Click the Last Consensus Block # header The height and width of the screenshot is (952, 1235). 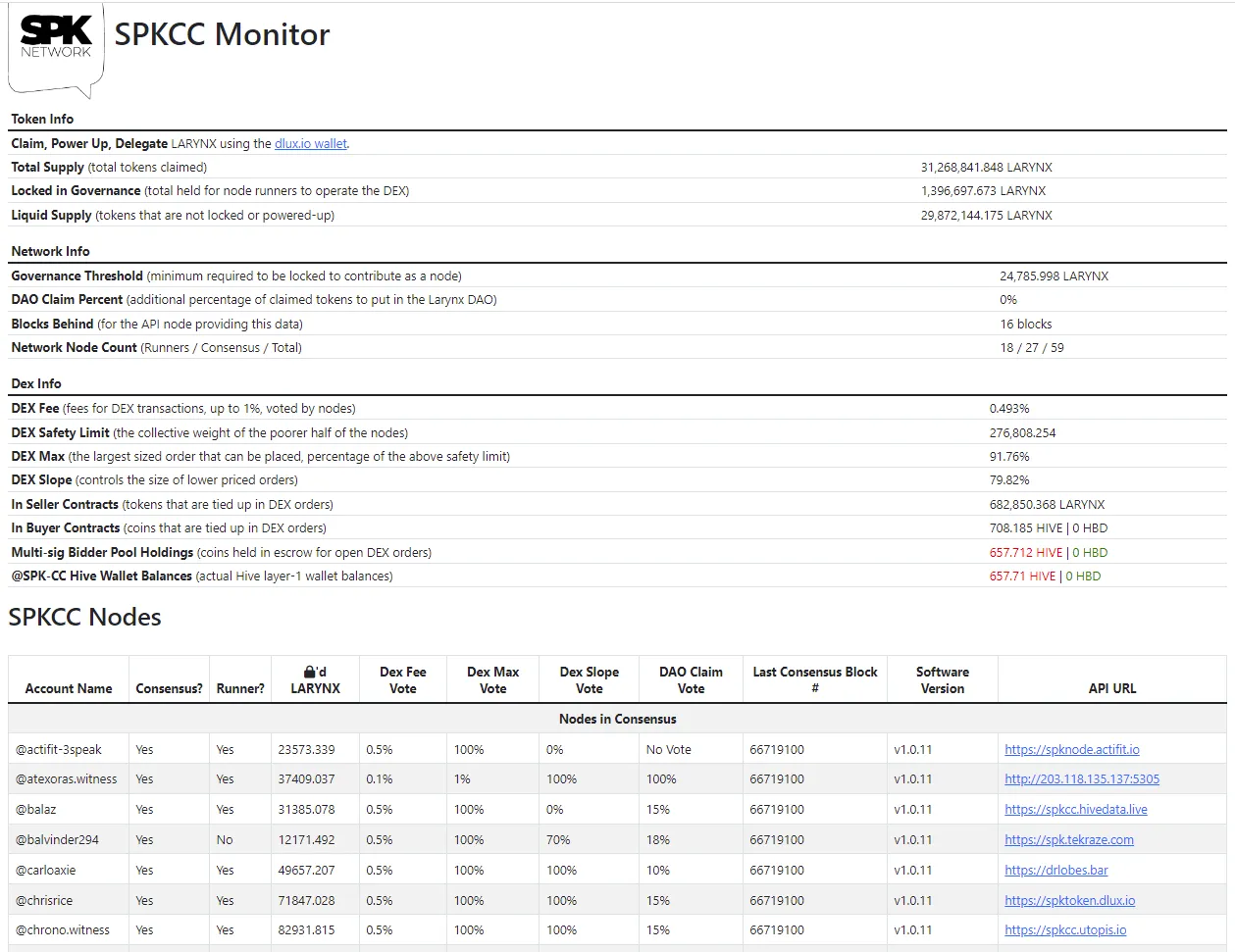tap(815, 680)
